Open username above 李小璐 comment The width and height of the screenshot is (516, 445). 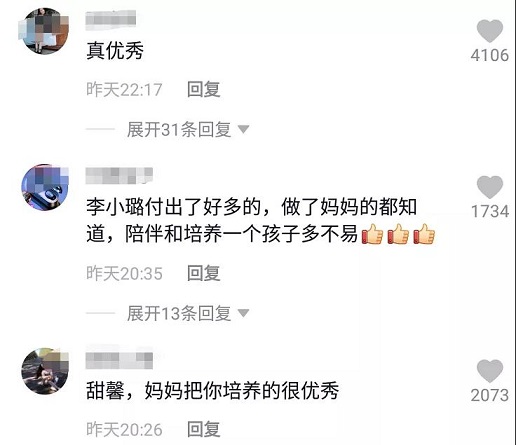click(x=119, y=175)
